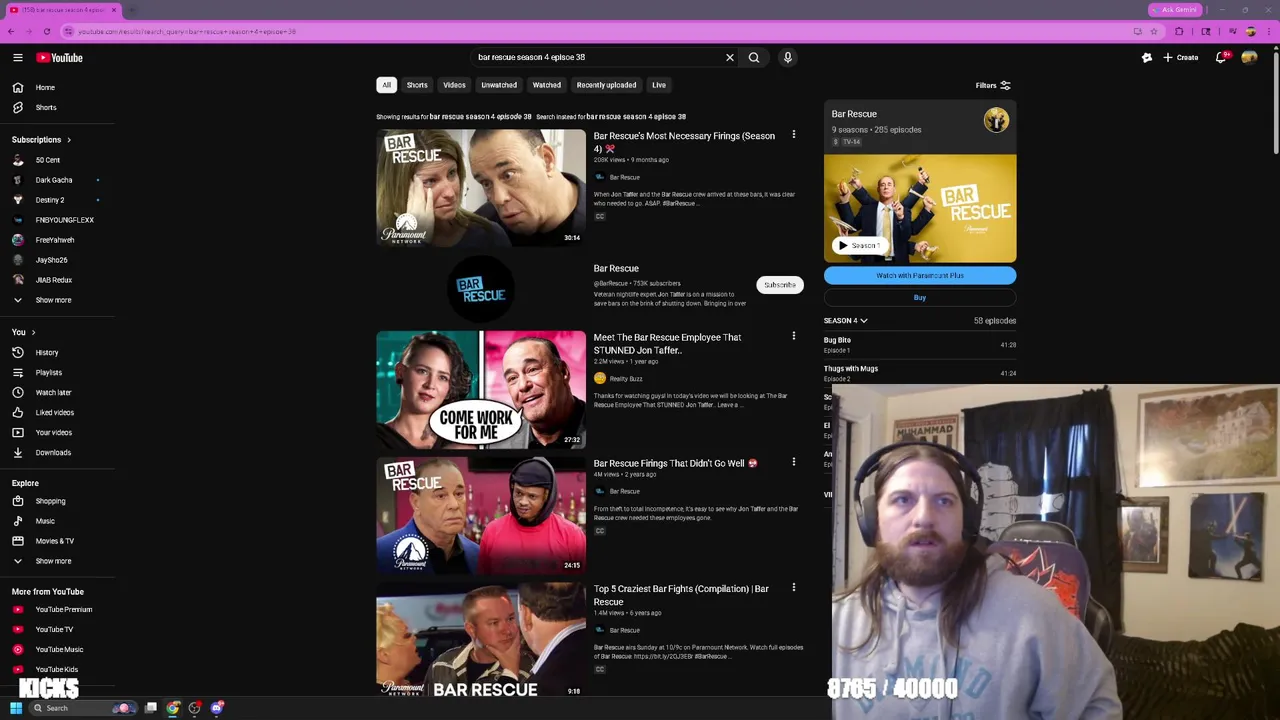
Task: Open Most Necessary Firings video thumbnail
Action: [x=481, y=188]
